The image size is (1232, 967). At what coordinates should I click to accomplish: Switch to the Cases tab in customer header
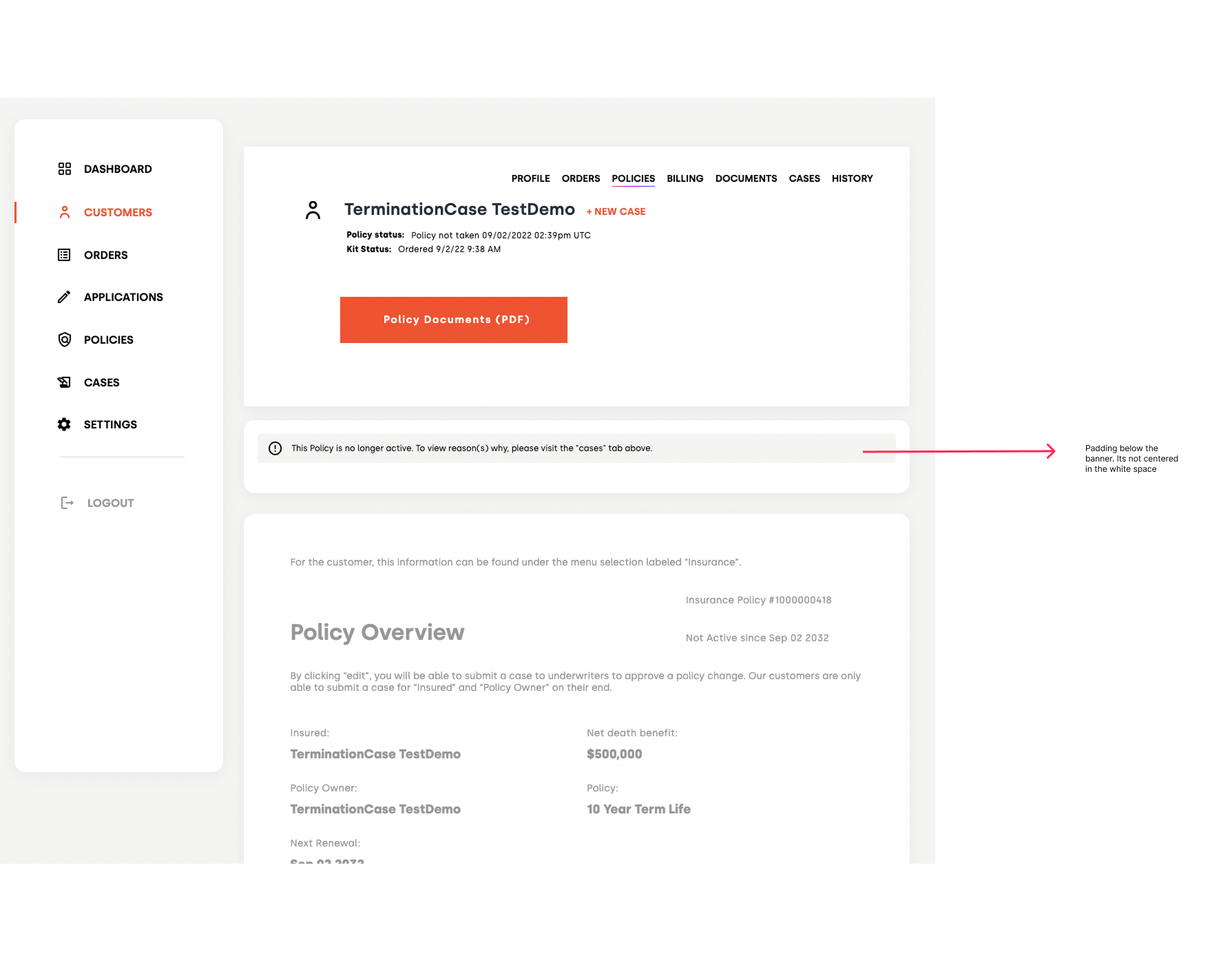click(804, 178)
